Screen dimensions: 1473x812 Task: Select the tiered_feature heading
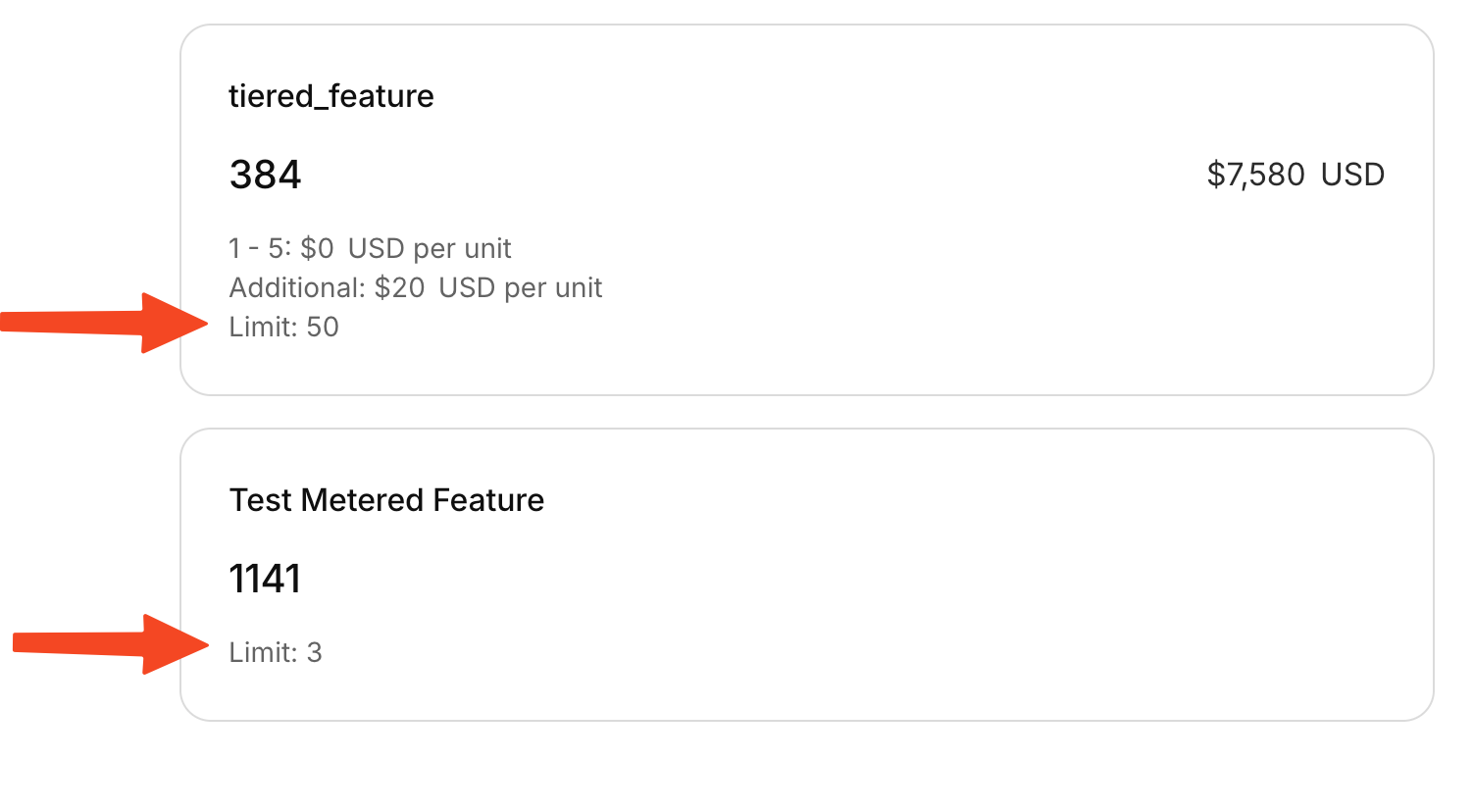point(330,96)
